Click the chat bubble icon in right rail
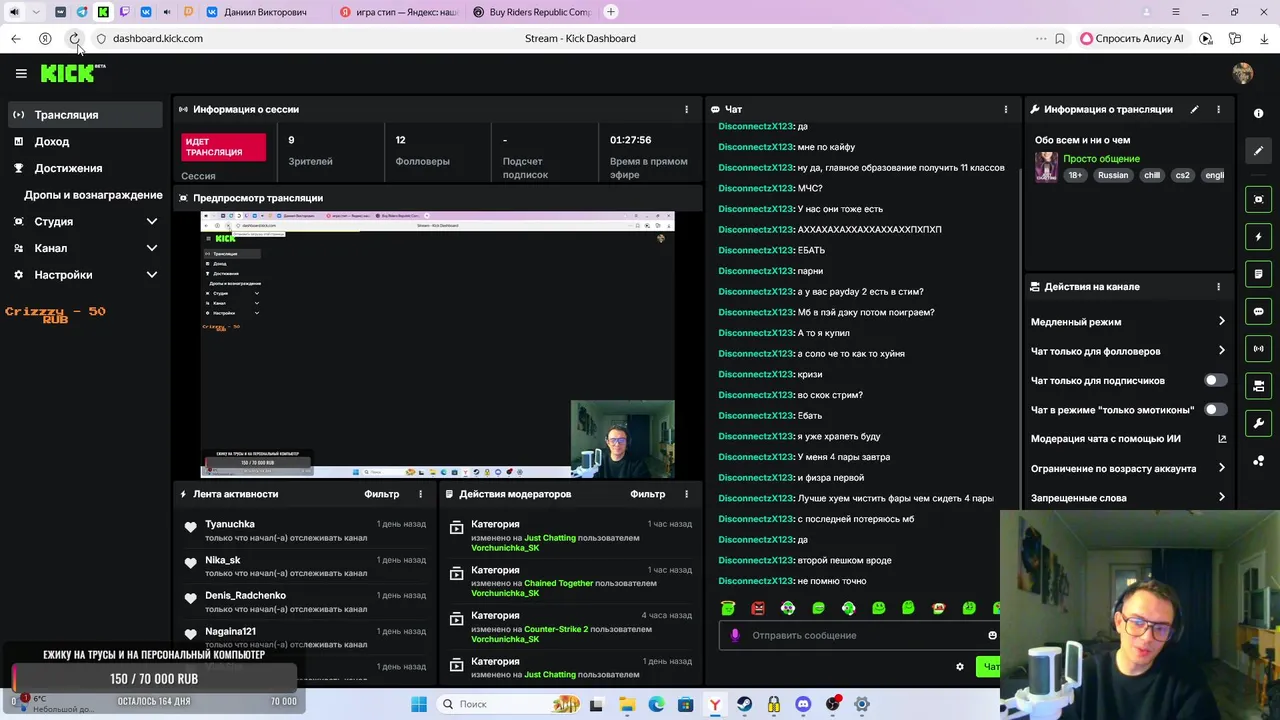 pos(1259,311)
